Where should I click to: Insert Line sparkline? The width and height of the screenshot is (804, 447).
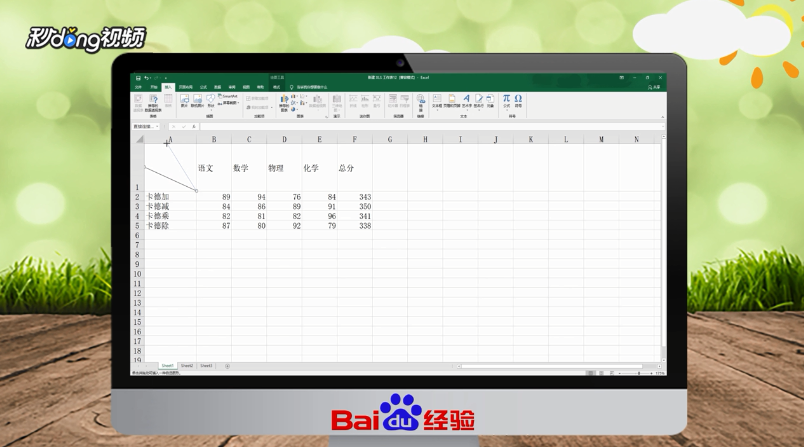click(x=353, y=101)
